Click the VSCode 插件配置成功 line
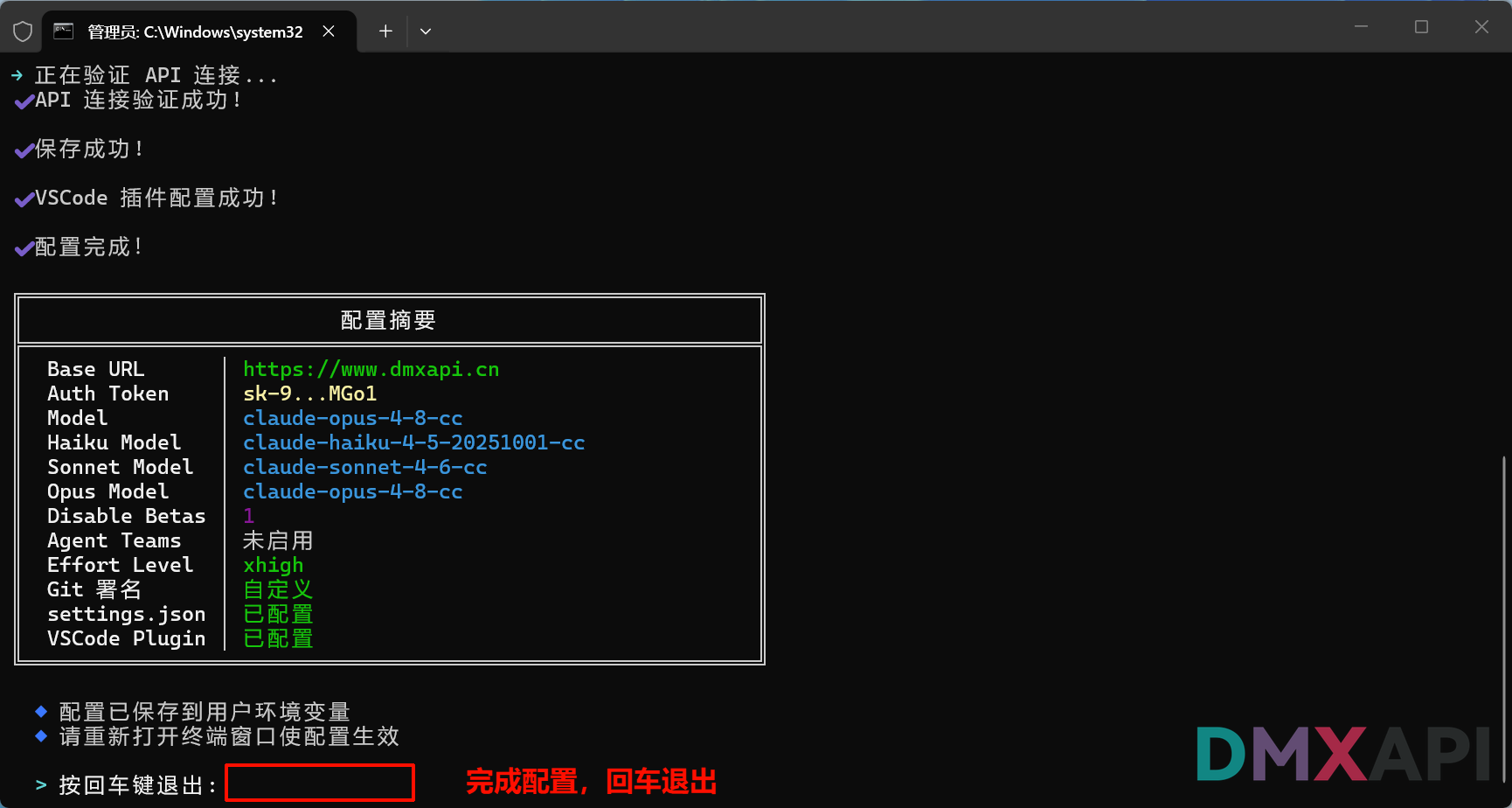This screenshot has width=1512, height=808. (157, 198)
